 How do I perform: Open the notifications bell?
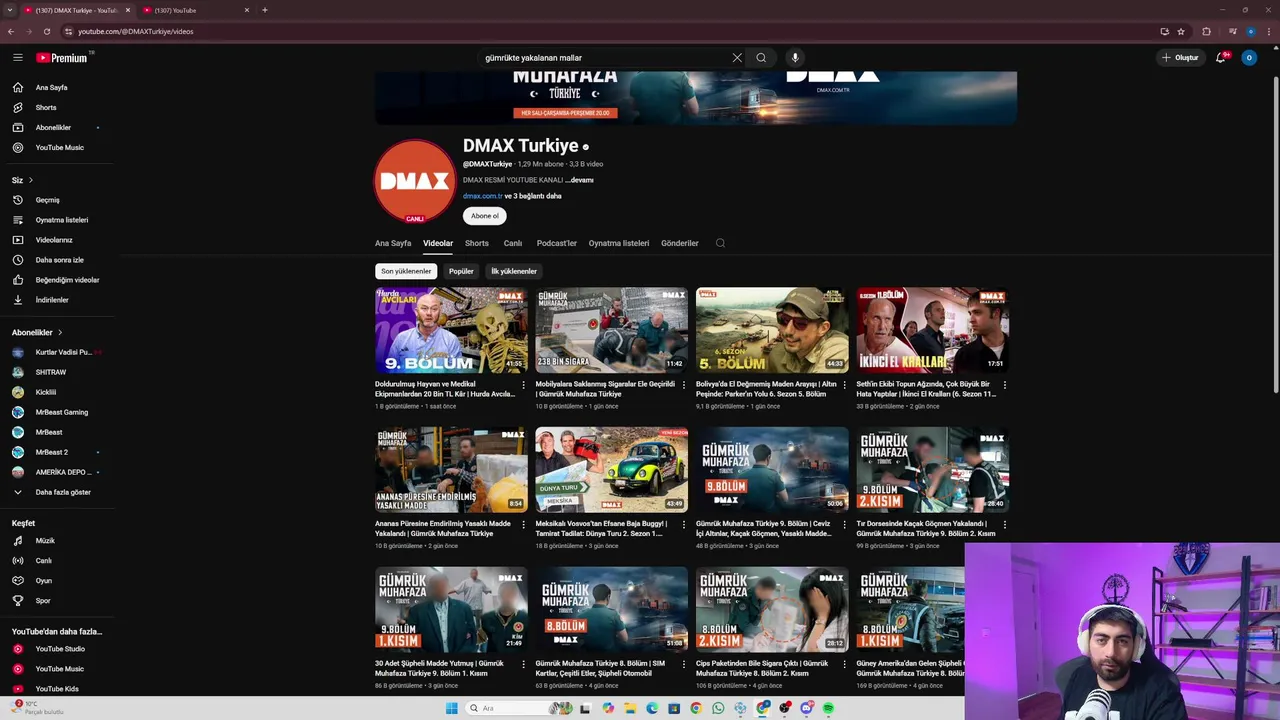tap(1220, 58)
